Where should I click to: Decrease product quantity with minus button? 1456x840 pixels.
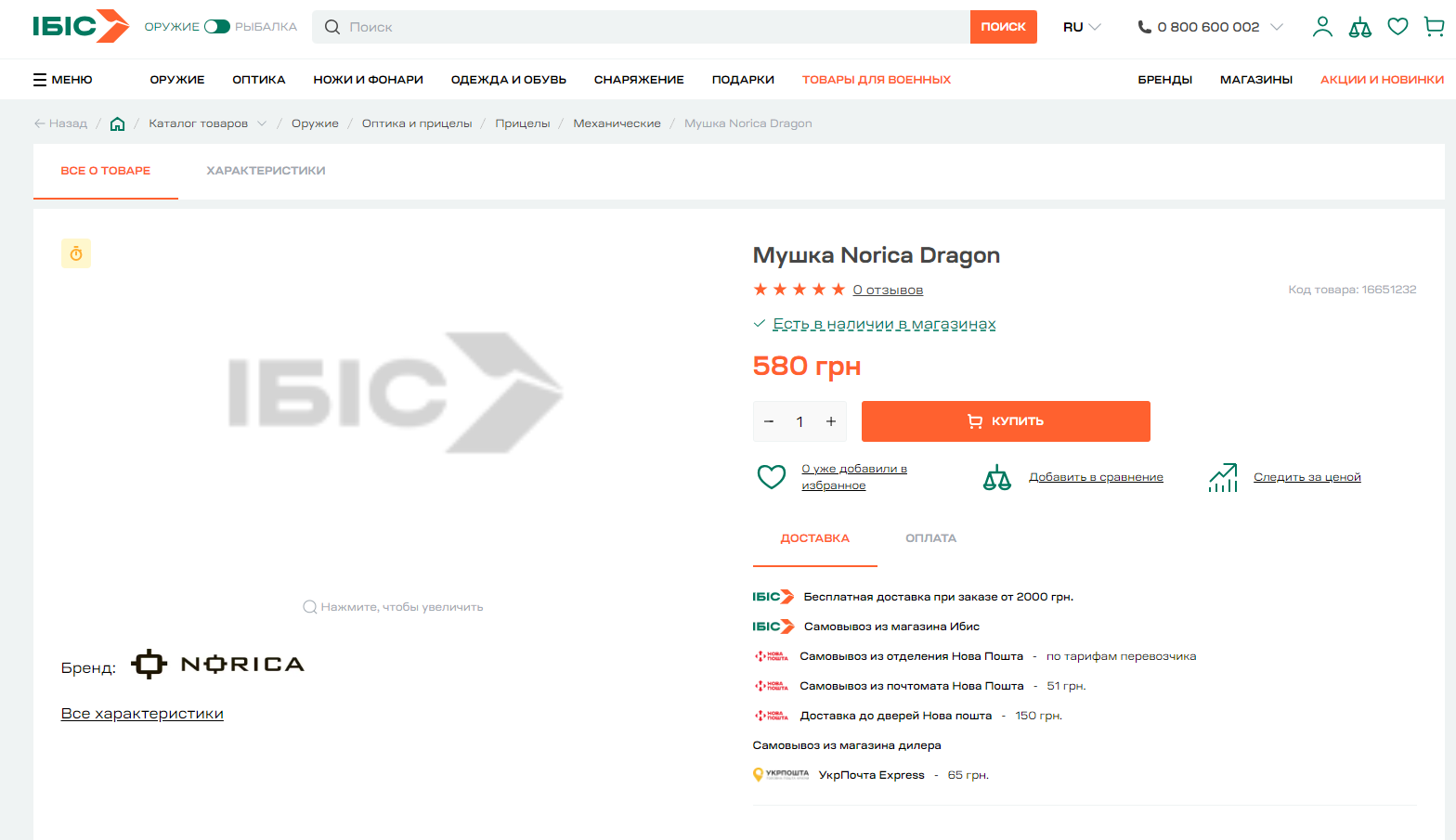click(x=769, y=421)
